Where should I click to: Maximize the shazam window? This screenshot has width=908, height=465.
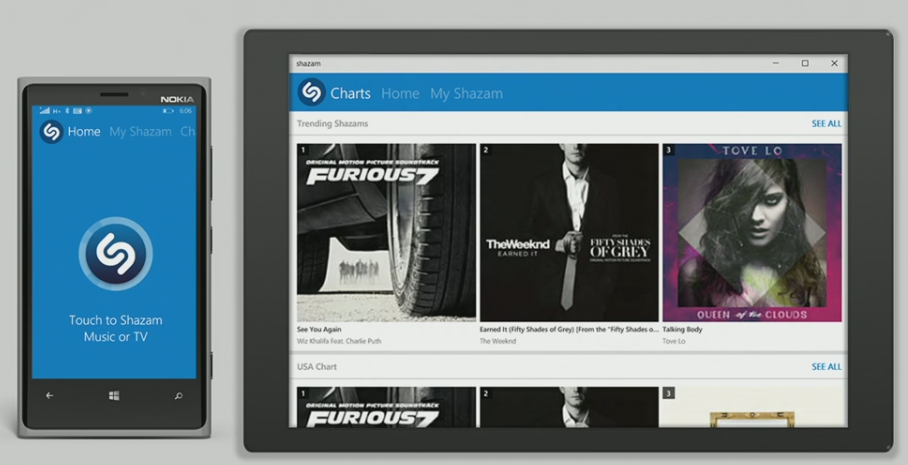click(x=805, y=63)
